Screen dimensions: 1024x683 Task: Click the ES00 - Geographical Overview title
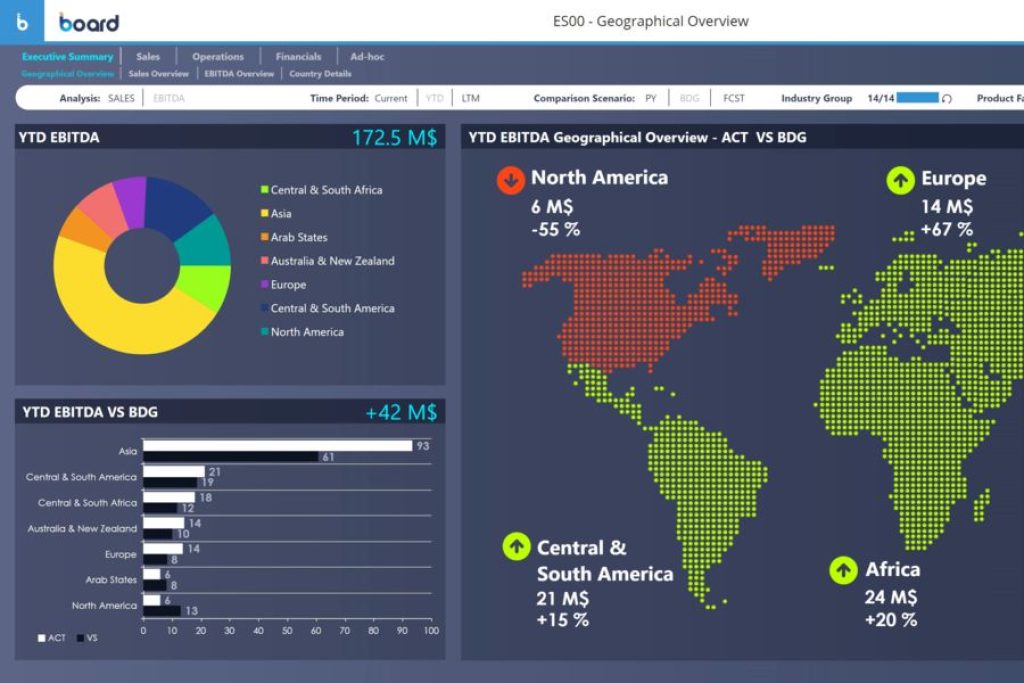(650, 21)
